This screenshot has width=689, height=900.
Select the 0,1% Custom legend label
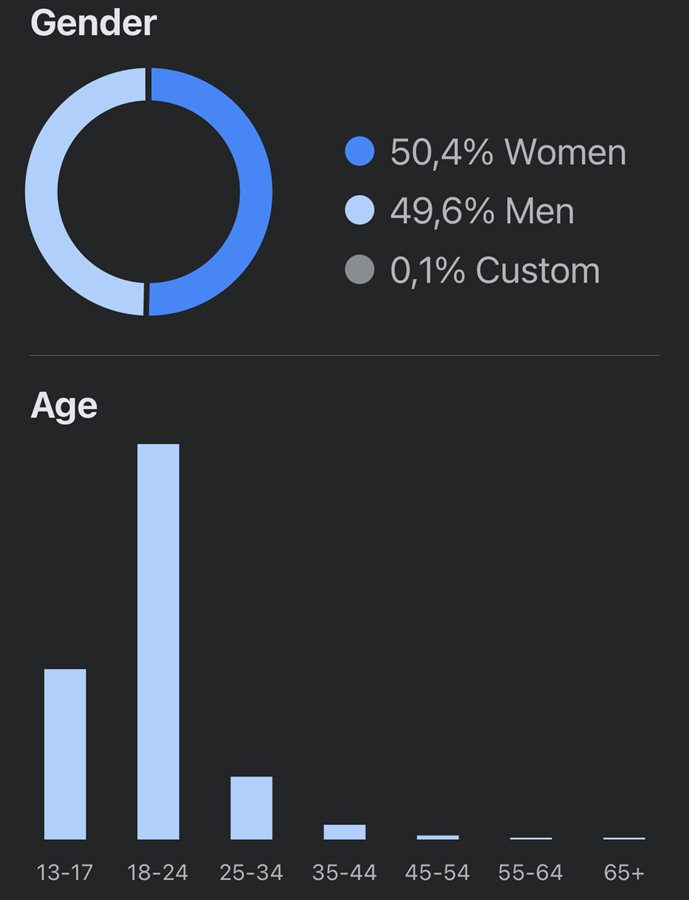(495, 270)
